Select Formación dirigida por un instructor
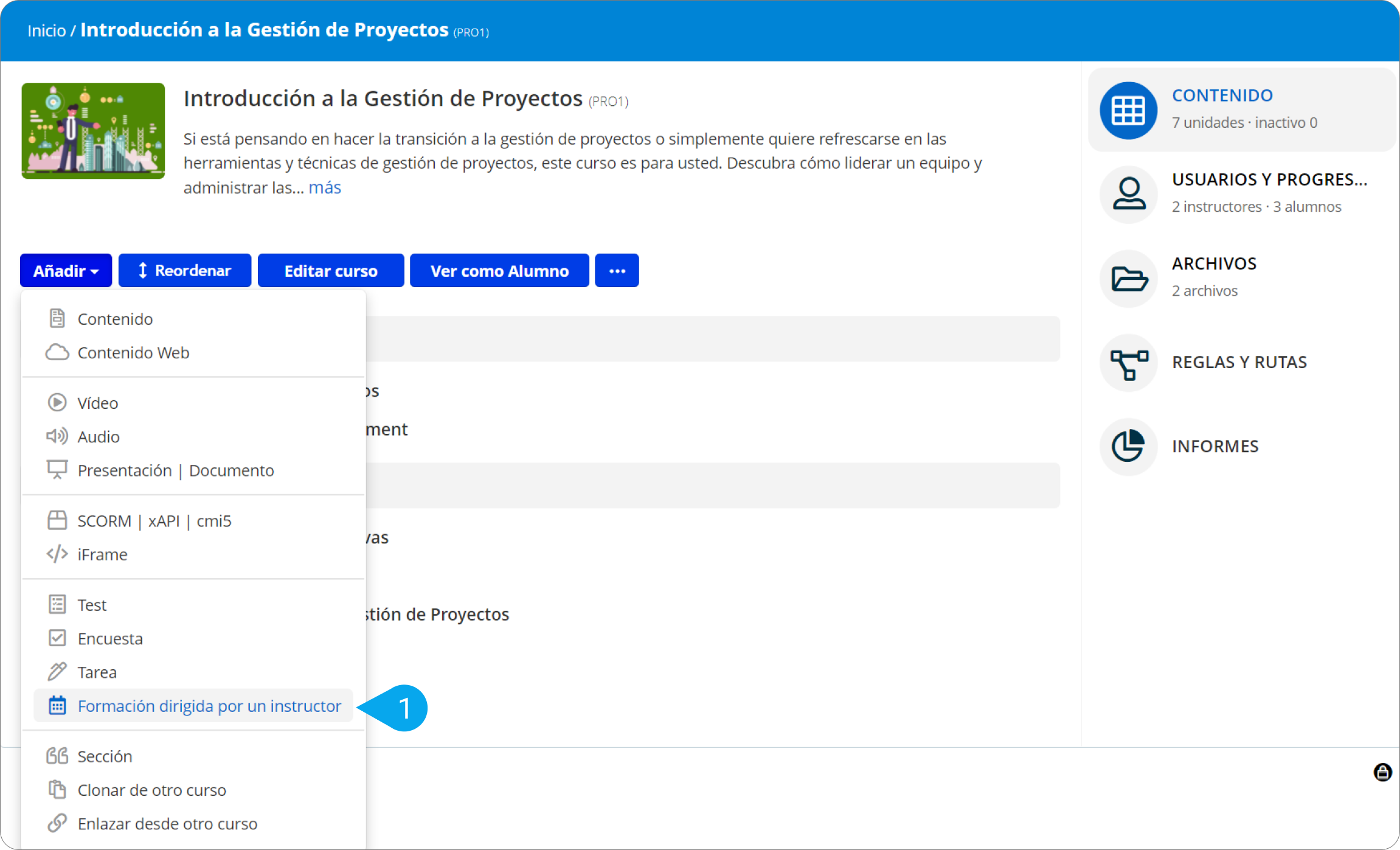The width and height of the screenshot is (1400, 850). coord(209,706)
